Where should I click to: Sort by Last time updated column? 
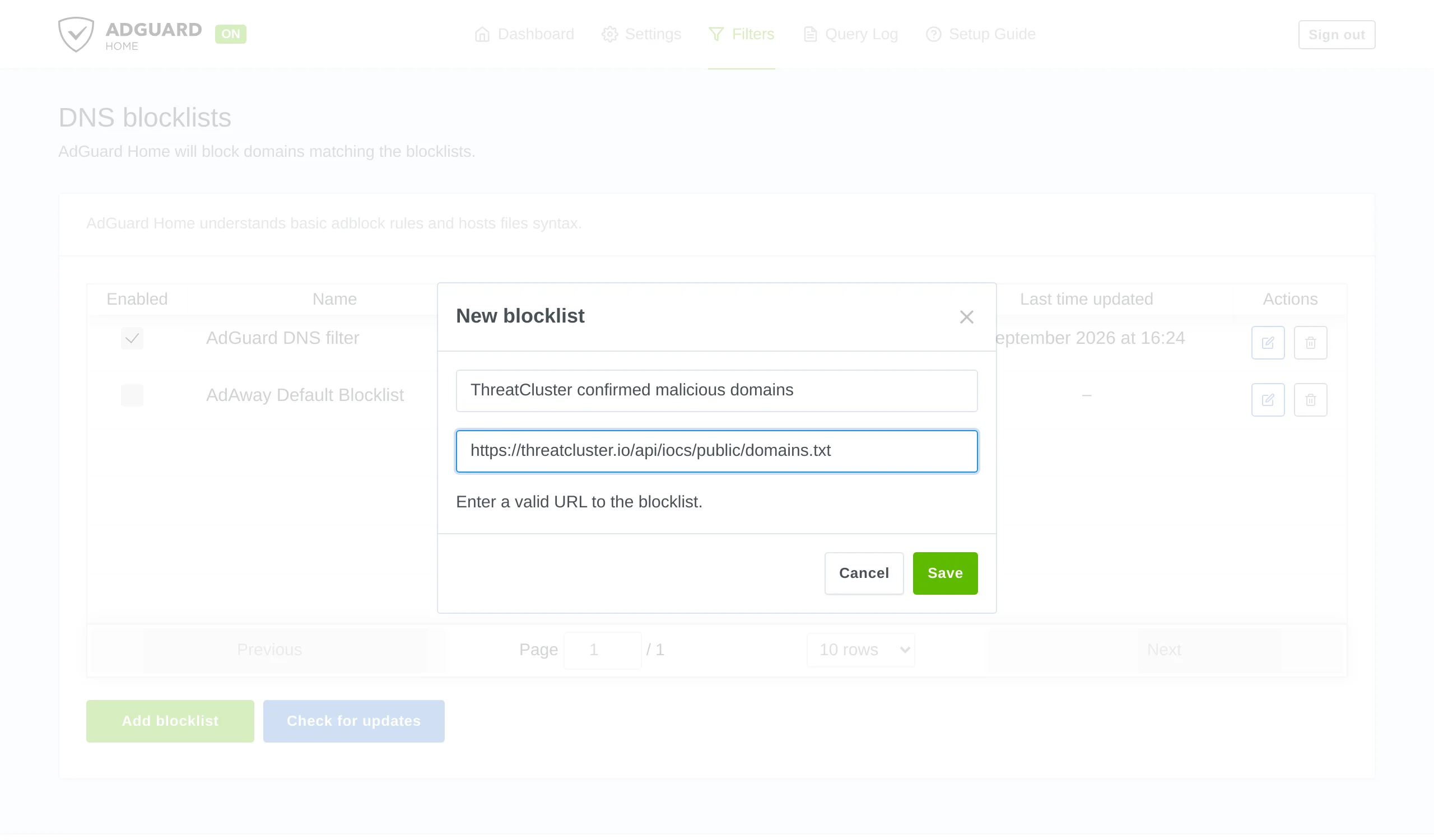pos(1086,299)
